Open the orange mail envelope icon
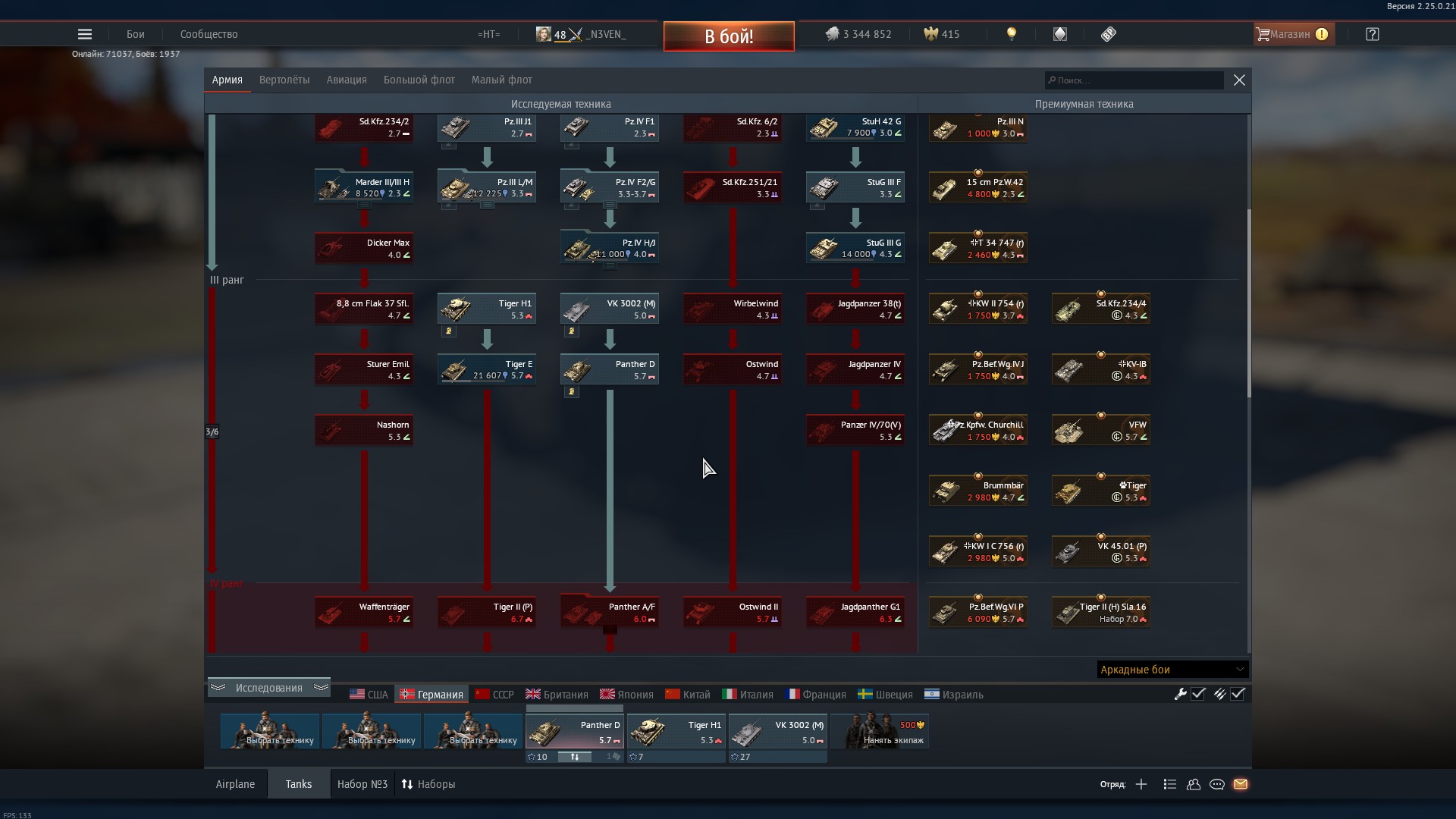 pyautogui.click(x=1241, y=784)
